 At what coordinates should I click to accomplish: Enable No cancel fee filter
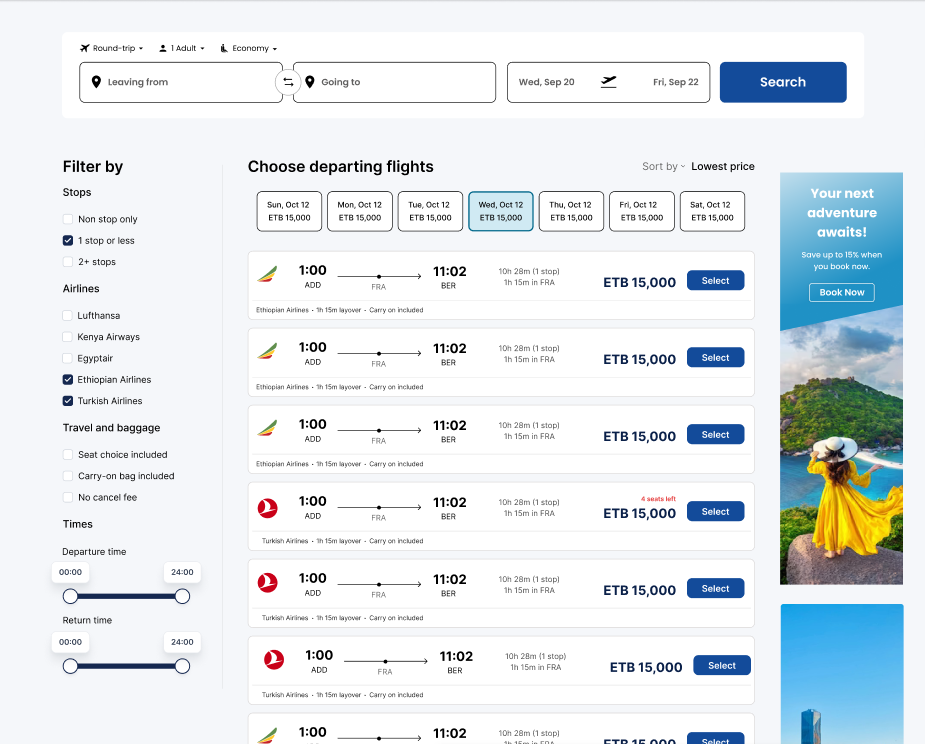pos(68,497)
